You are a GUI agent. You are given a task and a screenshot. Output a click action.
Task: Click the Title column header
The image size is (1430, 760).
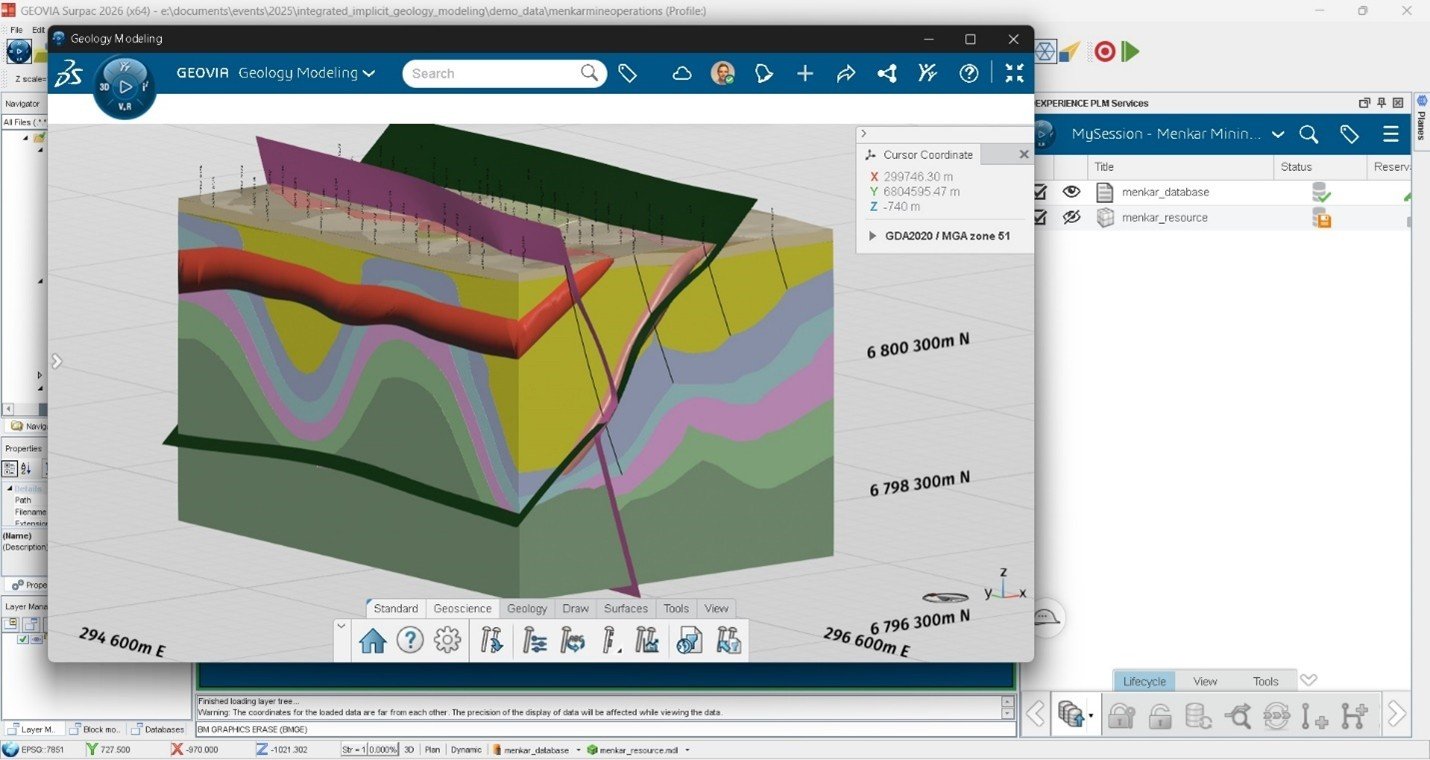pyautogui.click(x=1104, y=167)
